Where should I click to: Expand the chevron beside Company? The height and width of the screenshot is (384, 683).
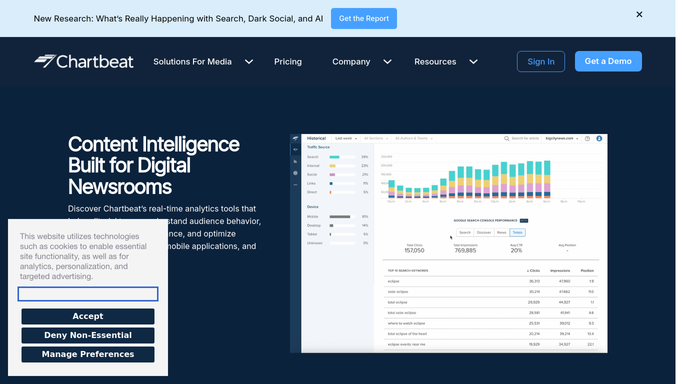coord(387,62)
